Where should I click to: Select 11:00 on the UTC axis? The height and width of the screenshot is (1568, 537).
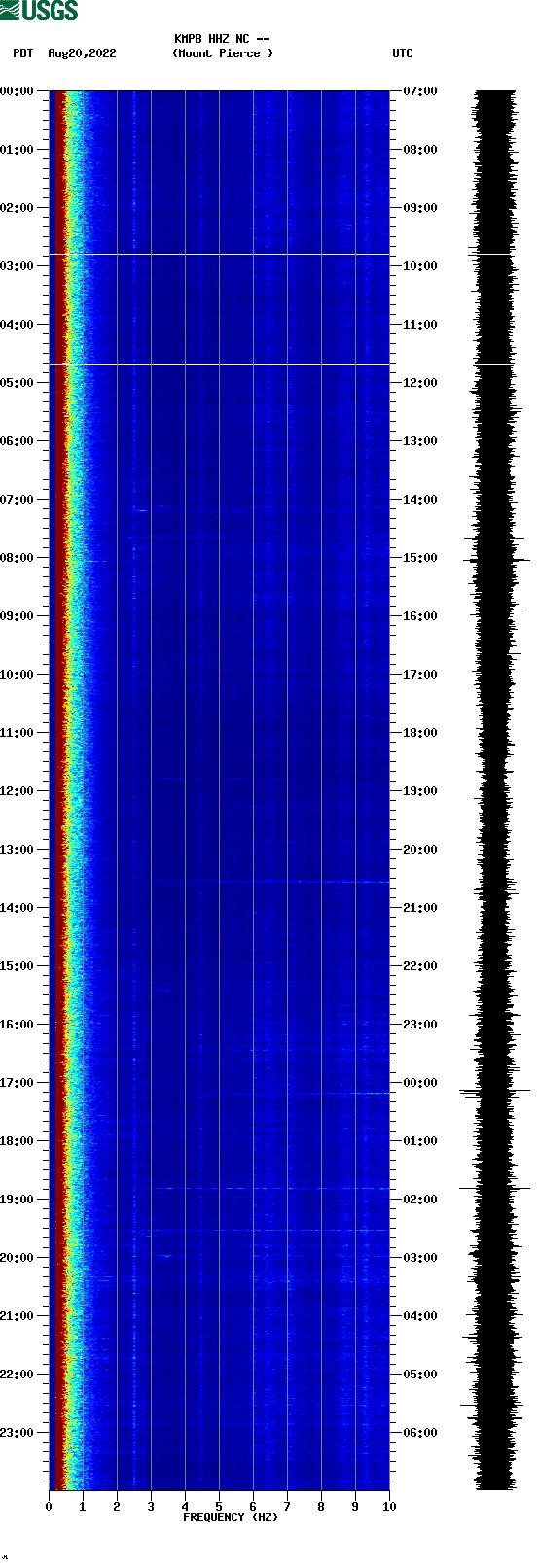pos(420,325)
